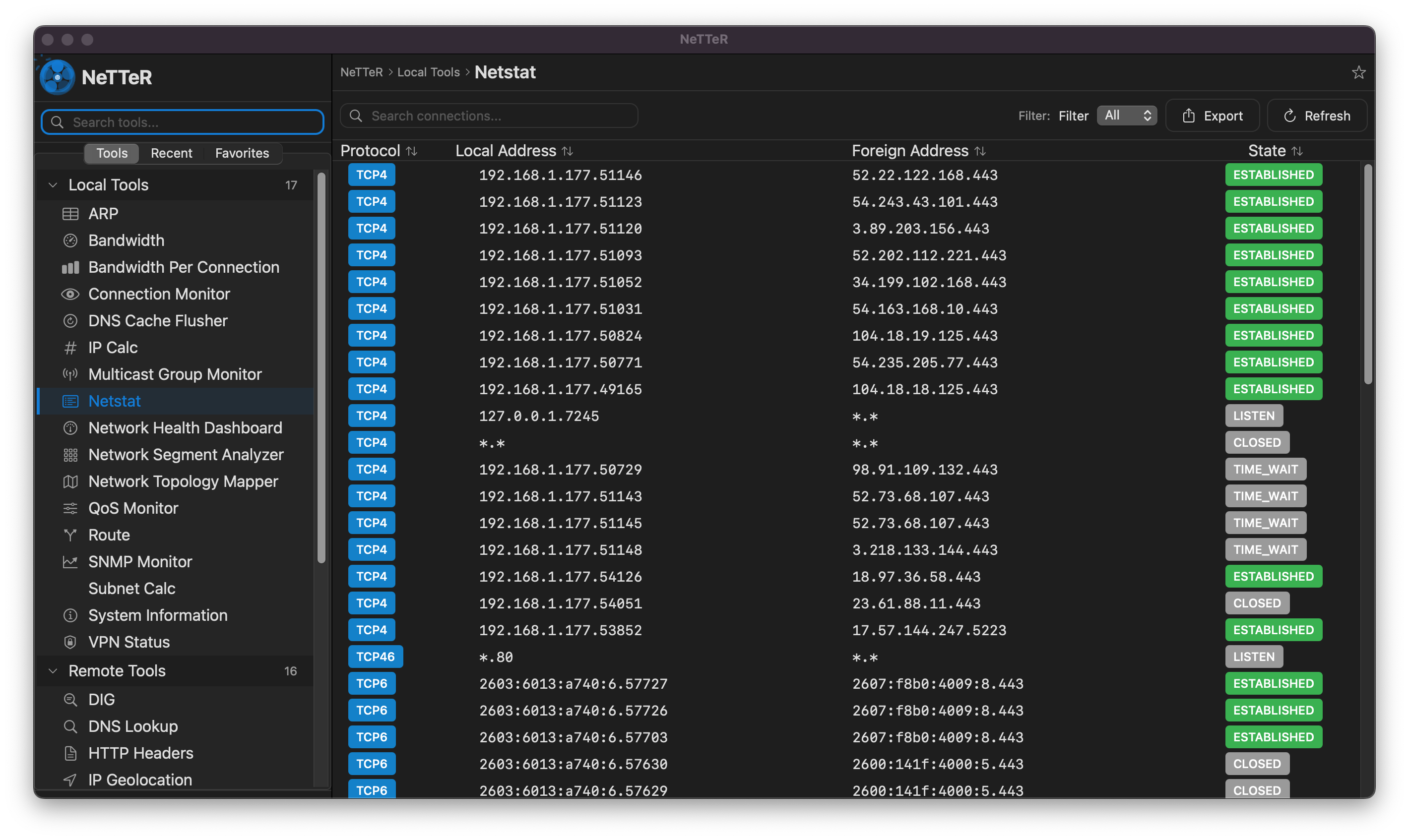
Task: Click the Export button
Action: pos(1212,116)
